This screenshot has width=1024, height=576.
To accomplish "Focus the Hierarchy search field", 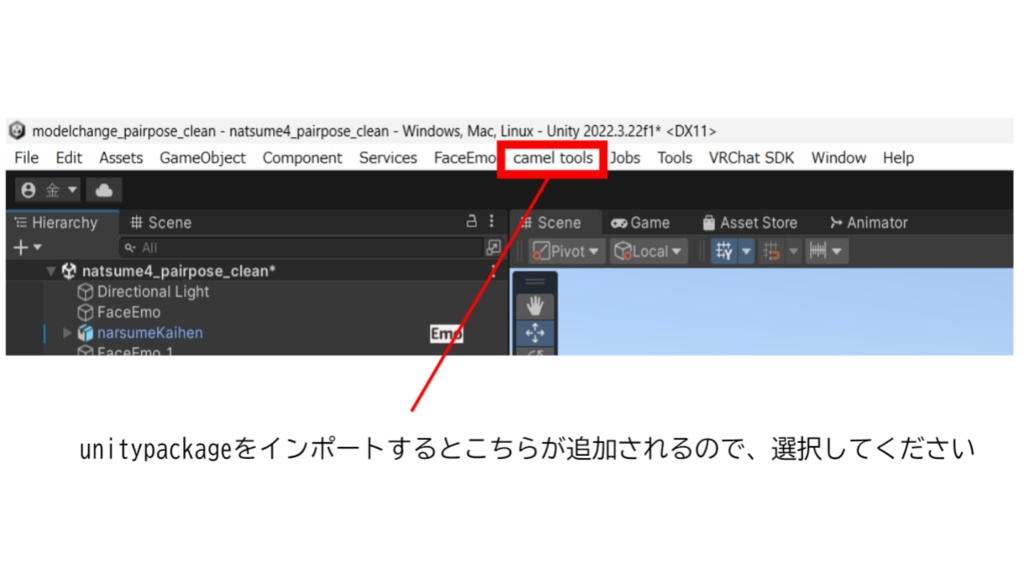I will [302, 248].
